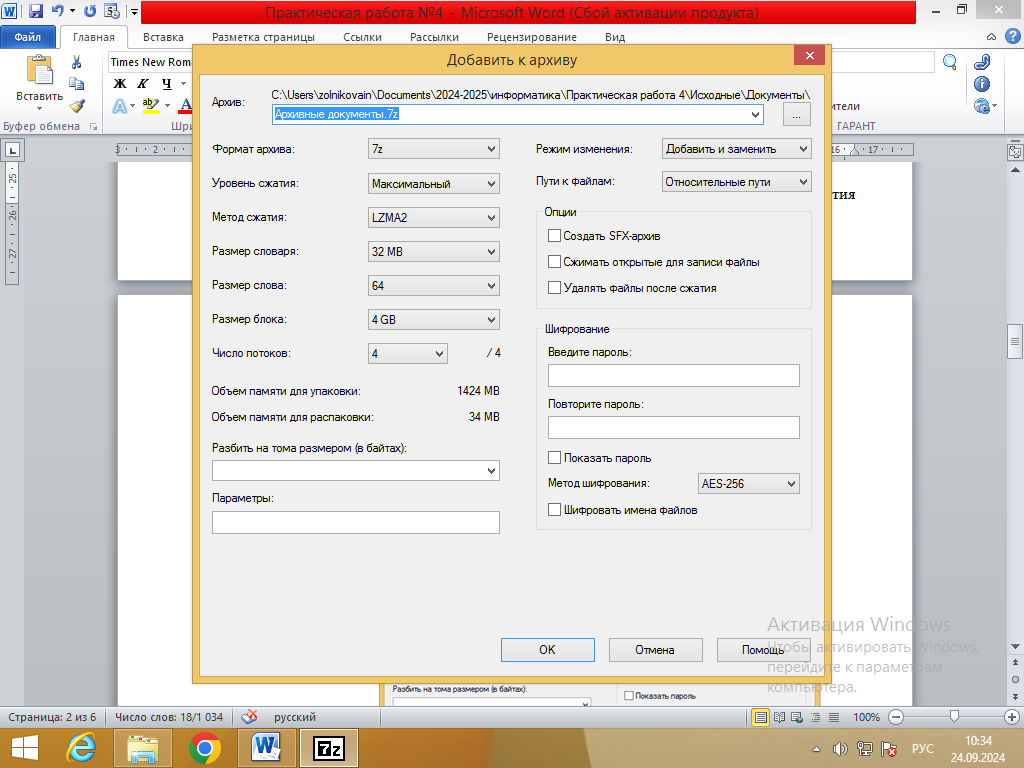The height and width of the screenshot is (768, 1024).
Task: Click the Paste clipboard icon in Word
Action: pos(39,71)
